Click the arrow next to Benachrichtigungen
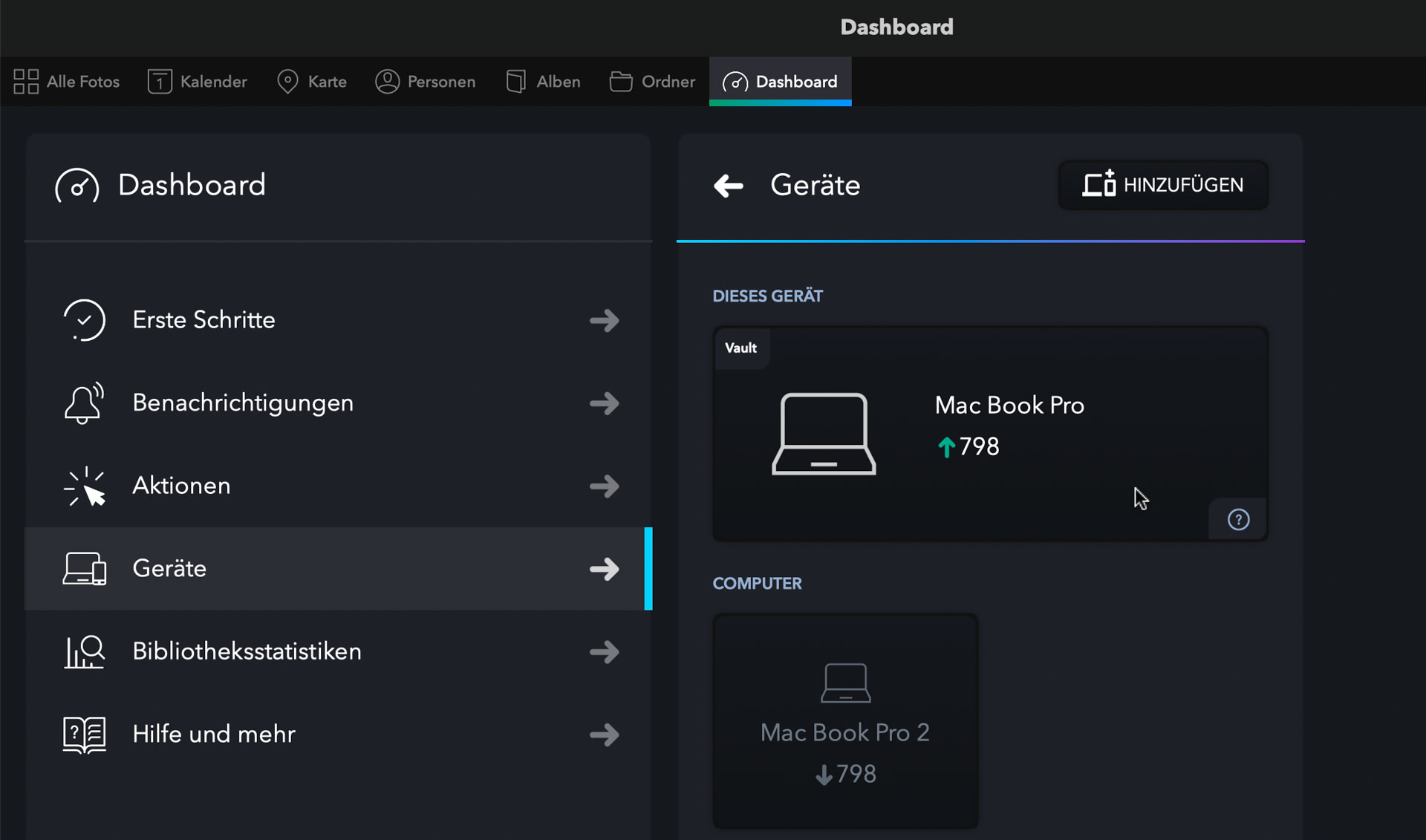 [604, 403]
